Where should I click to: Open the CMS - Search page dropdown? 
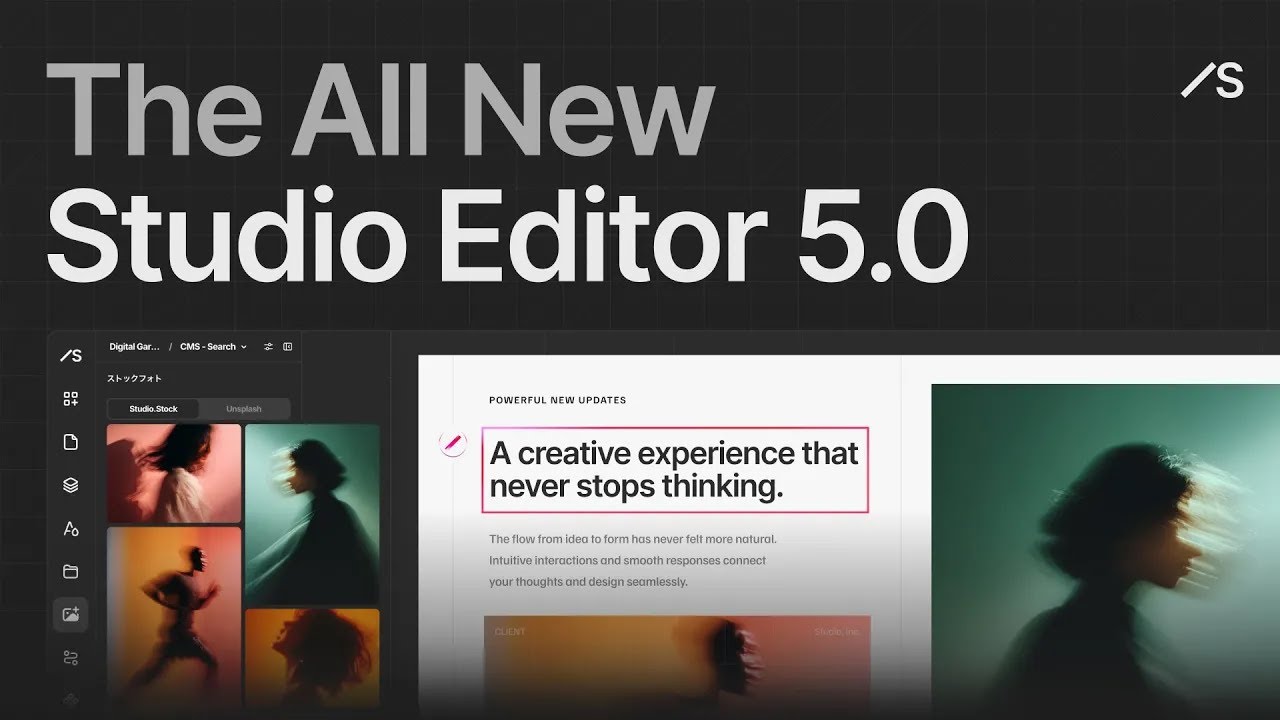[x=213, y=347]
